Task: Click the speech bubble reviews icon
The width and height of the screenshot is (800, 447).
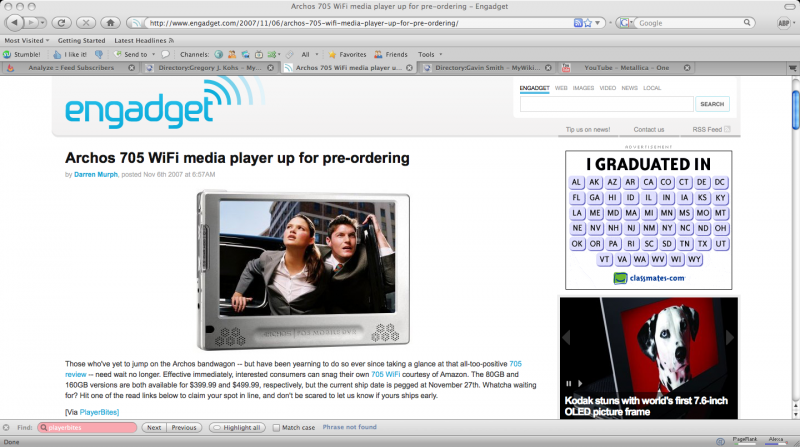Action: (165, 54)
